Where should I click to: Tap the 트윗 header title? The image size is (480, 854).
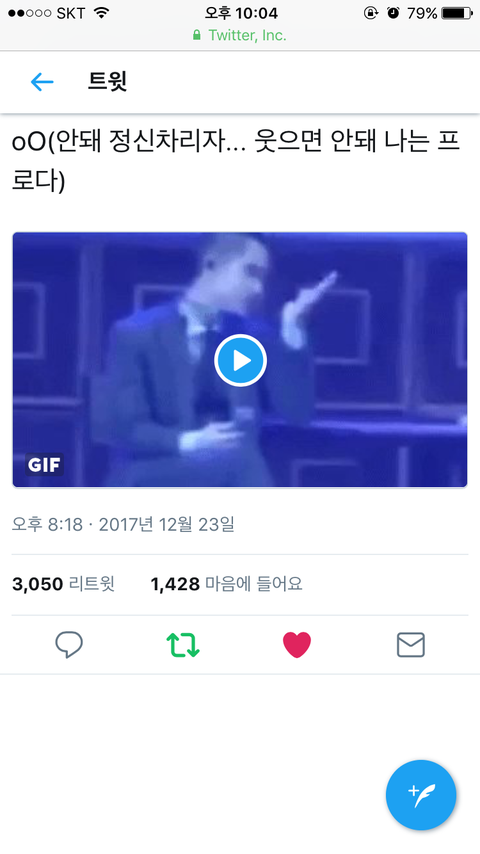click(x=107, y=82)
